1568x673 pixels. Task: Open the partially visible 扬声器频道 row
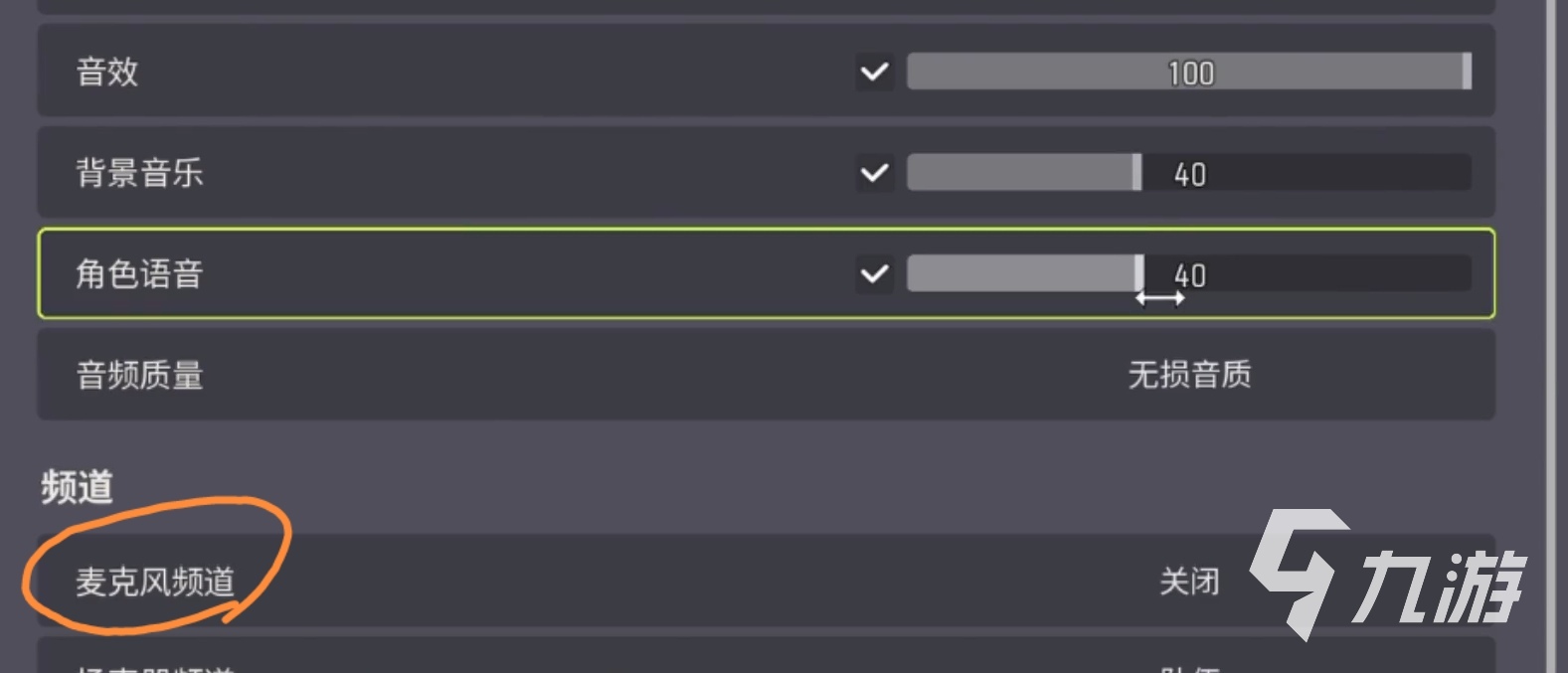coord(766,656)
